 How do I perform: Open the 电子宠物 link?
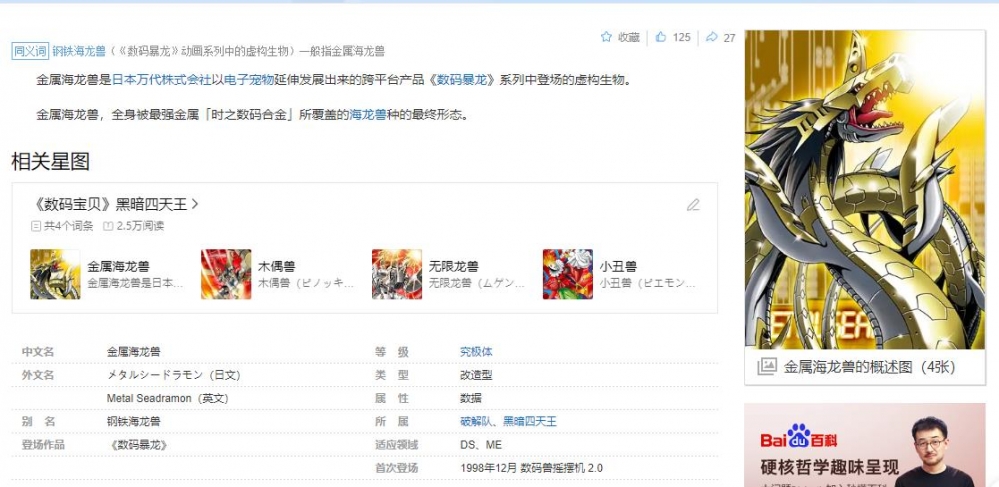249,80
